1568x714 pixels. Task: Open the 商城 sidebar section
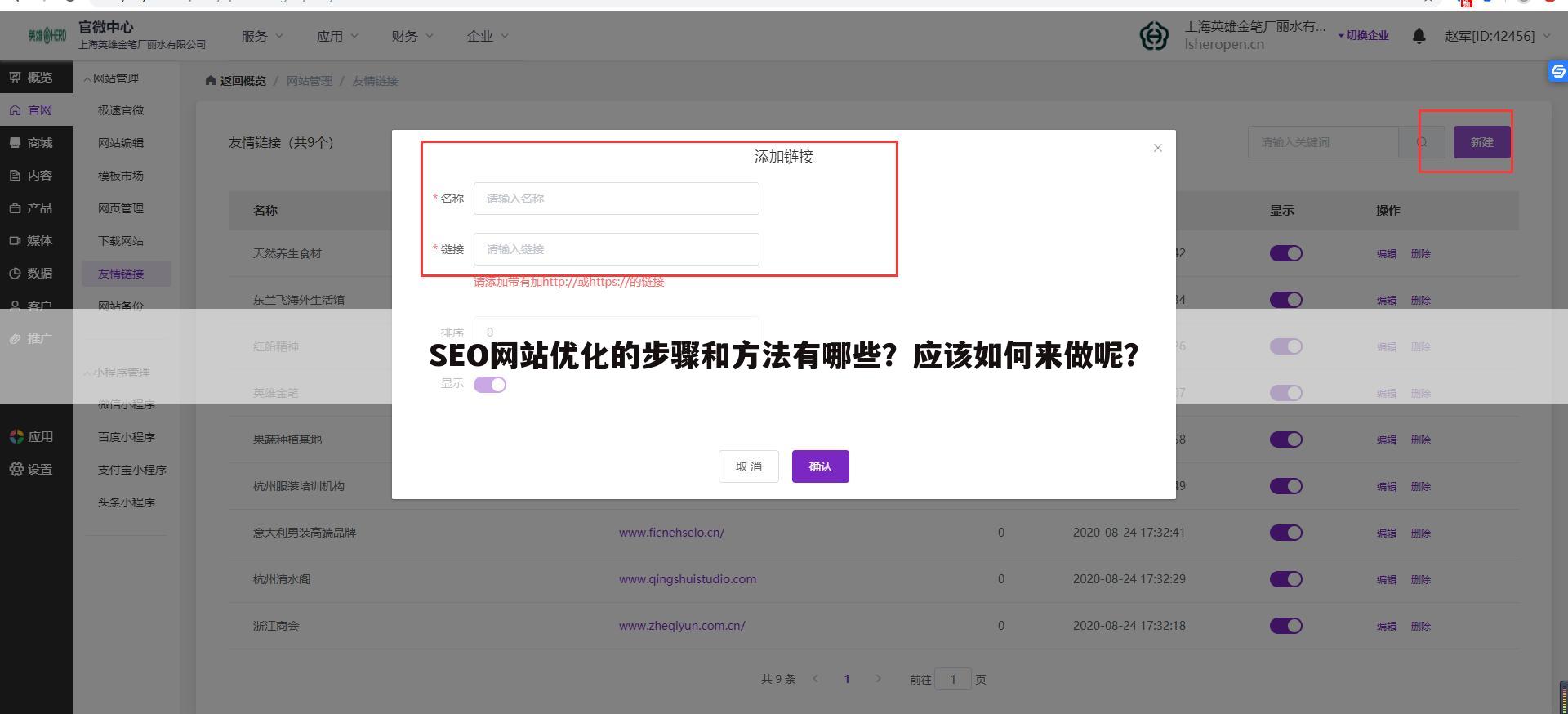[31, 143]
